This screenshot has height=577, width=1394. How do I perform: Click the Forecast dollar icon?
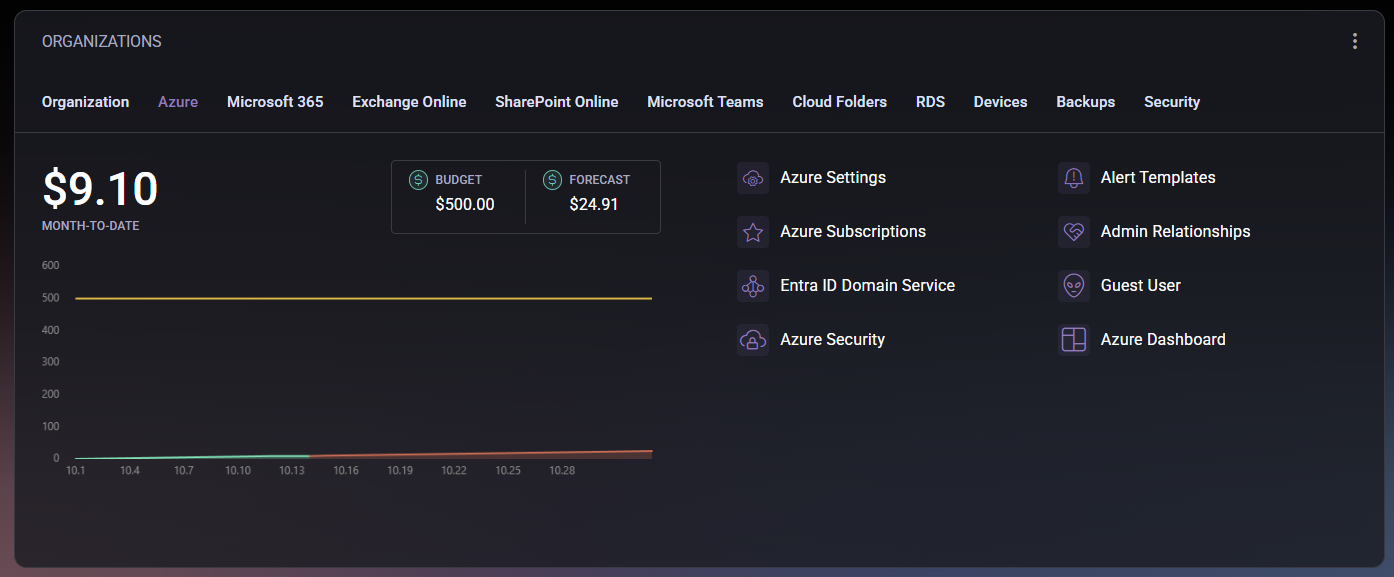point(552,180)
